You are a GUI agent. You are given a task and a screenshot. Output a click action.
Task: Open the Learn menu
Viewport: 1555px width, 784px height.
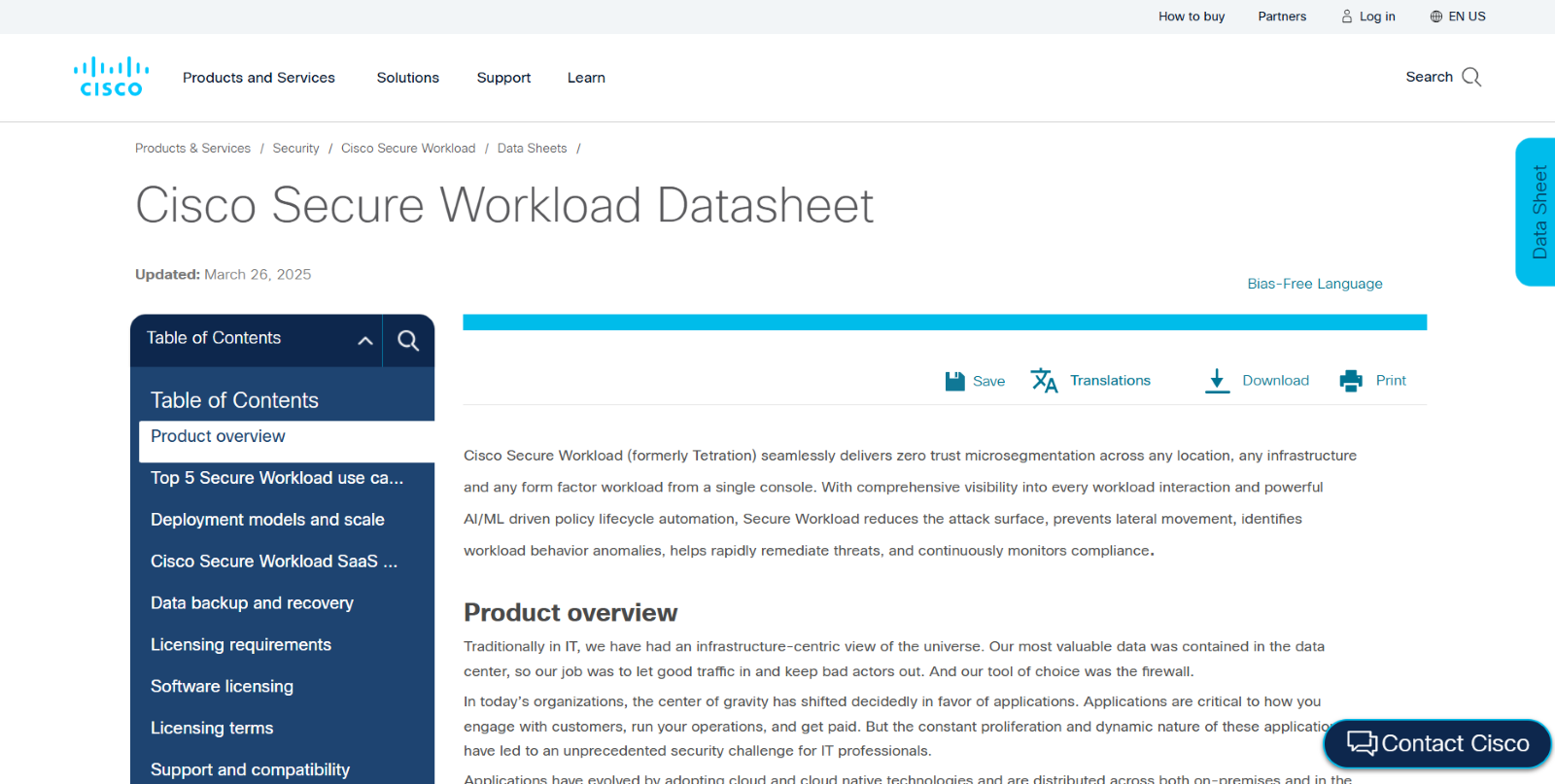point(586,78)
